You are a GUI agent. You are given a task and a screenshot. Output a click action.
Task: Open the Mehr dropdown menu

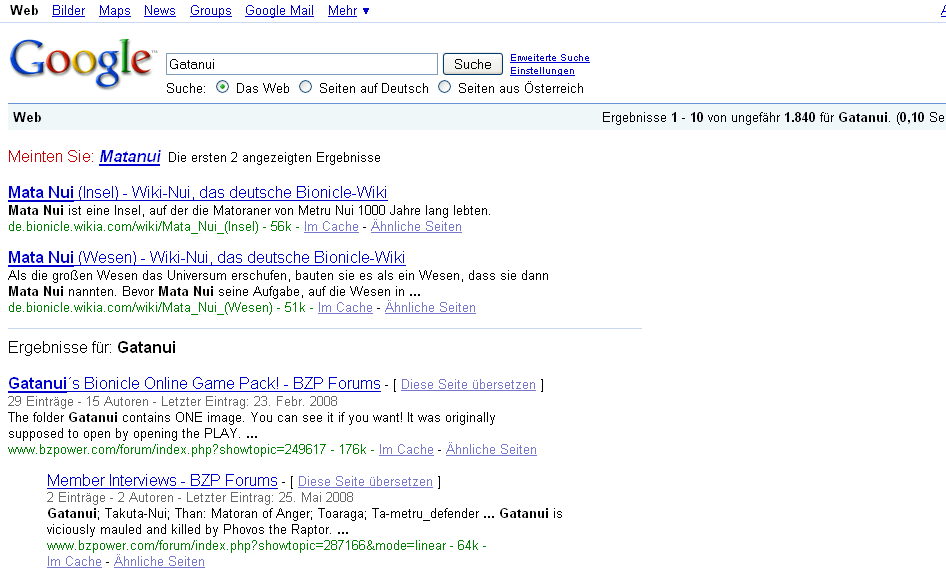[x=349, y=11]
